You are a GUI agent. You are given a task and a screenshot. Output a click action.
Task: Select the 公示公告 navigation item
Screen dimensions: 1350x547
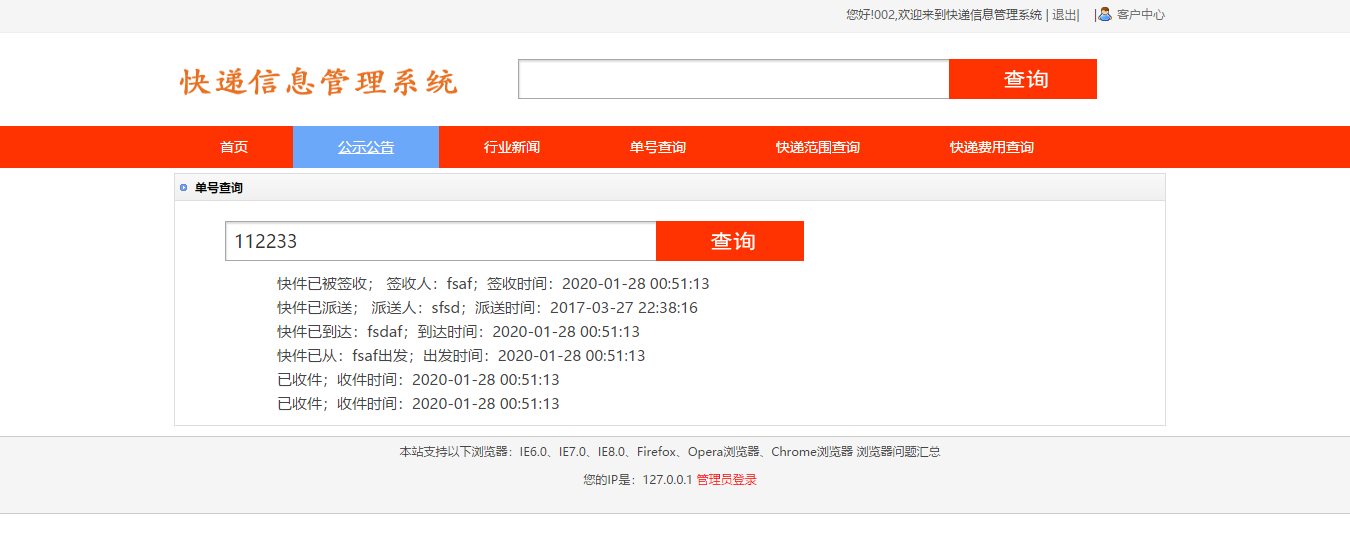366,147
